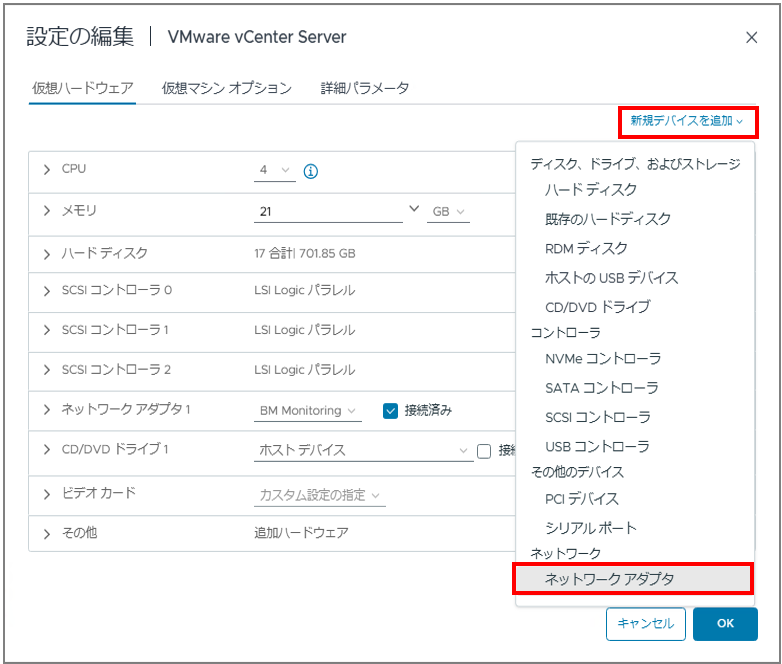Click LSI Logic パラレル for SCSI コントローラ 0

[x=305, y=290]
